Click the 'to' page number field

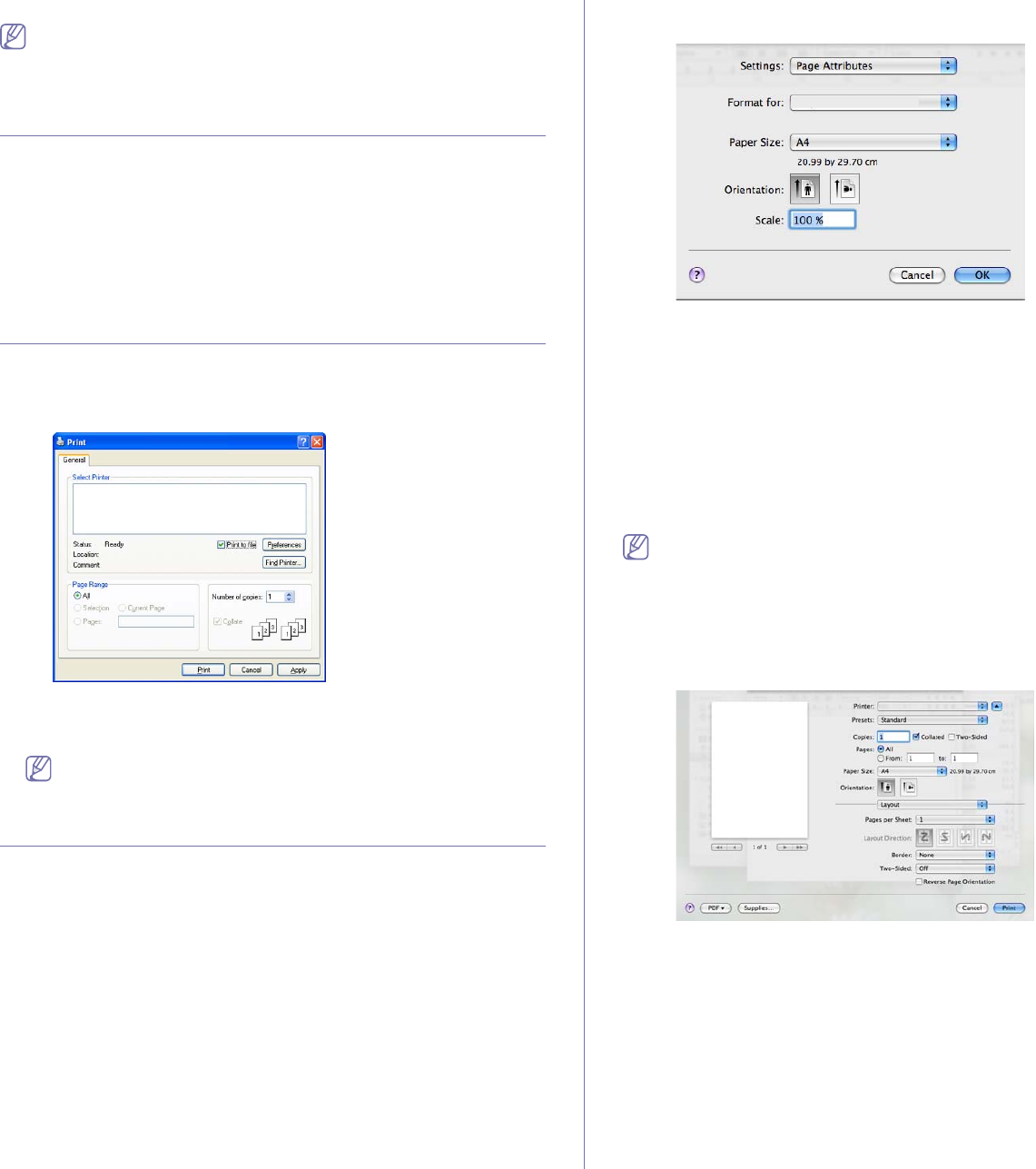click(964, 758)
